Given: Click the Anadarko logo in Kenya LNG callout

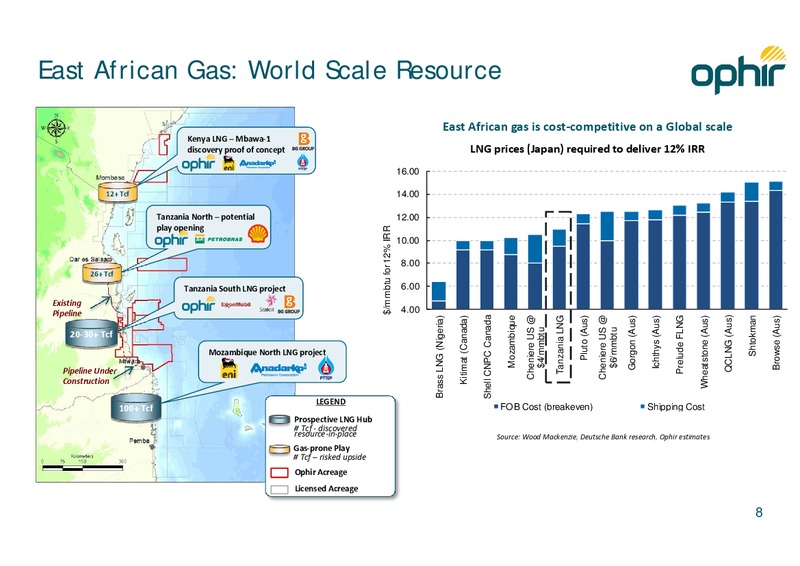Looking at the screenshot, I should 258,163.
